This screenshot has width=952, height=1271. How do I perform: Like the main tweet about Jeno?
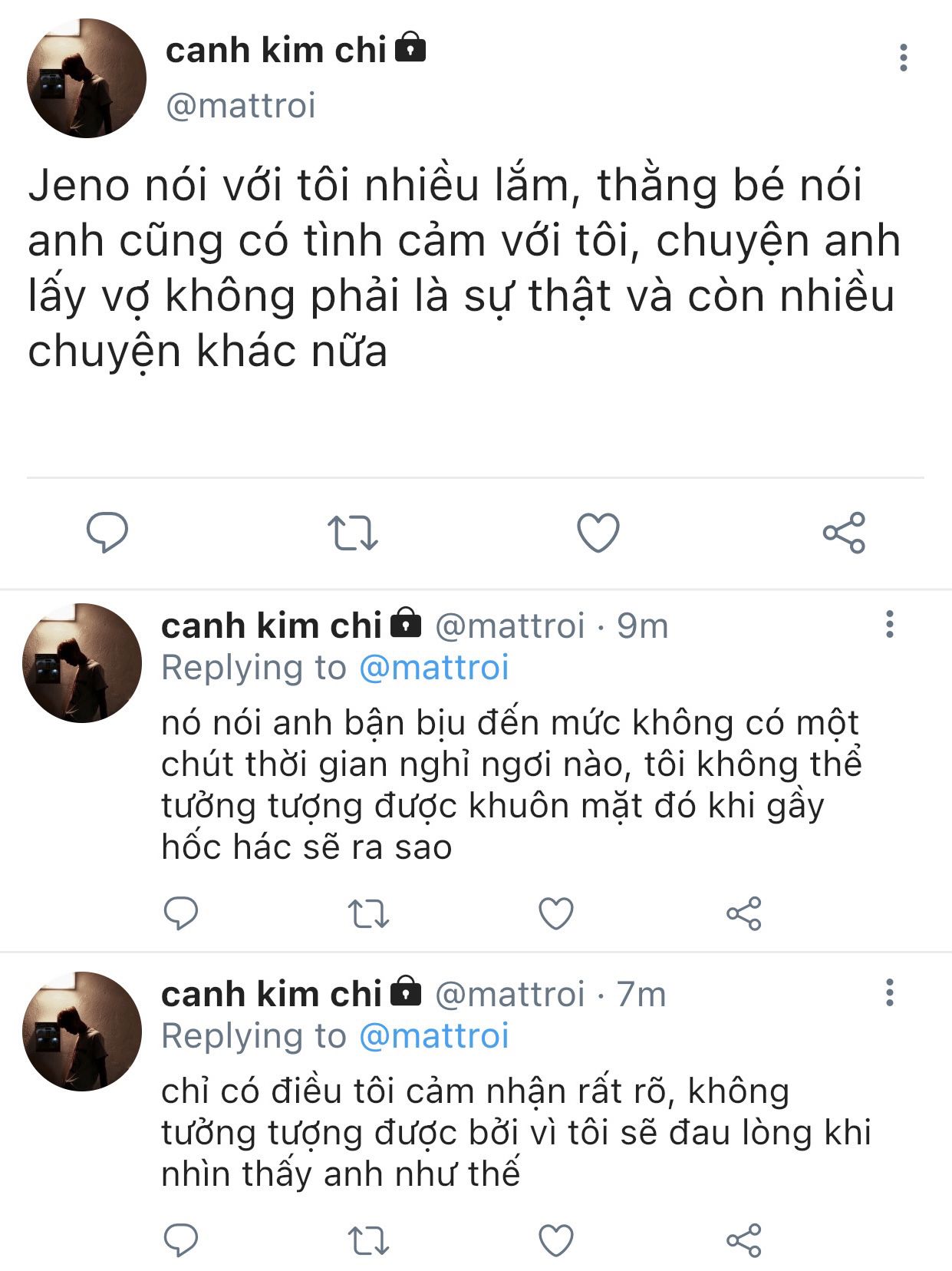point(598,533)
